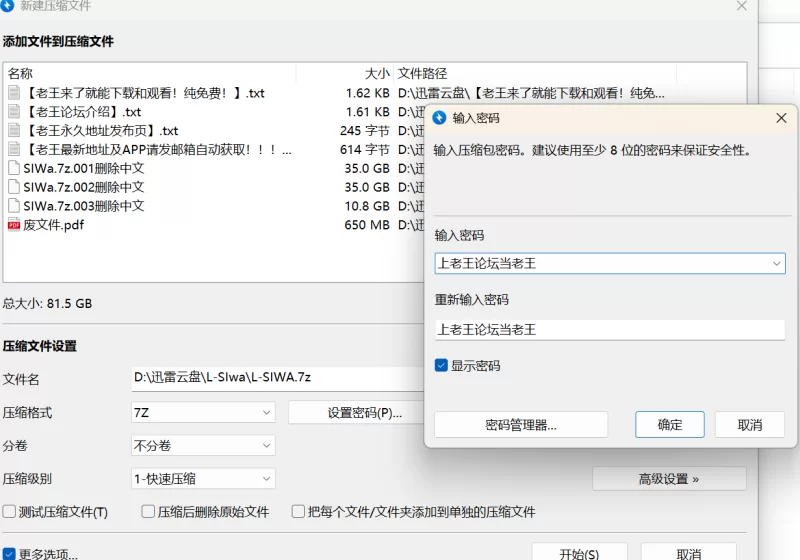Close the 输入密码 dialog with X
This screenshot has height=560, width=800.
click(x=781, y=118)
